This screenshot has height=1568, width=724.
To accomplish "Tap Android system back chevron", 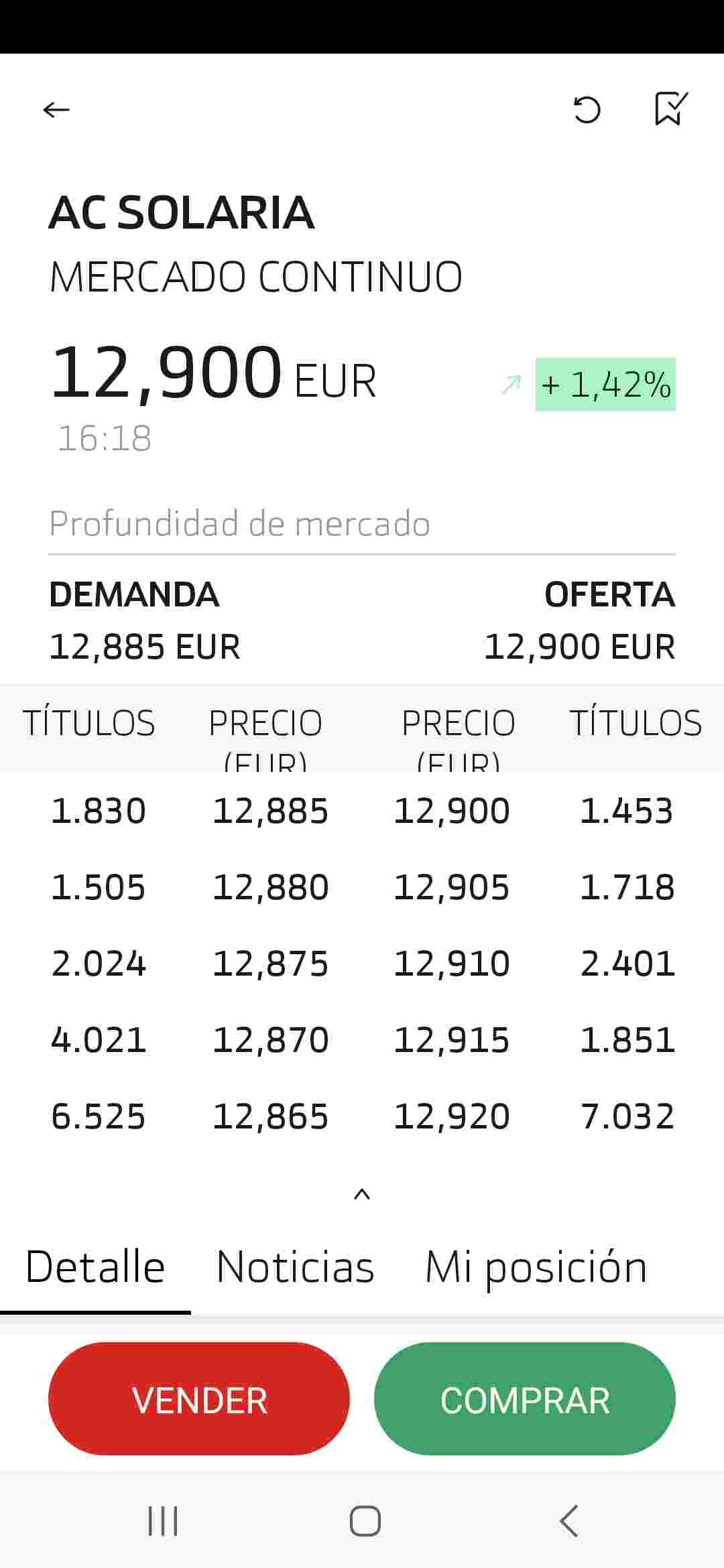I will pos(568,1520).
